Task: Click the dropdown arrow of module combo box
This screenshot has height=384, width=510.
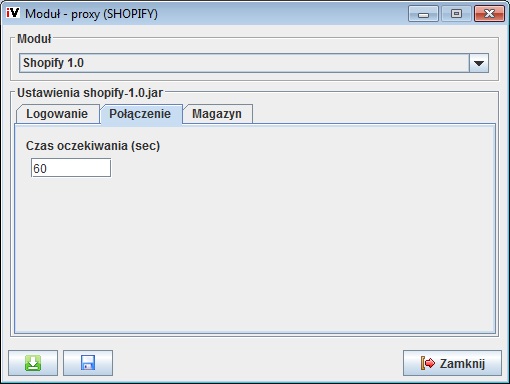Action: click(479, 63)
